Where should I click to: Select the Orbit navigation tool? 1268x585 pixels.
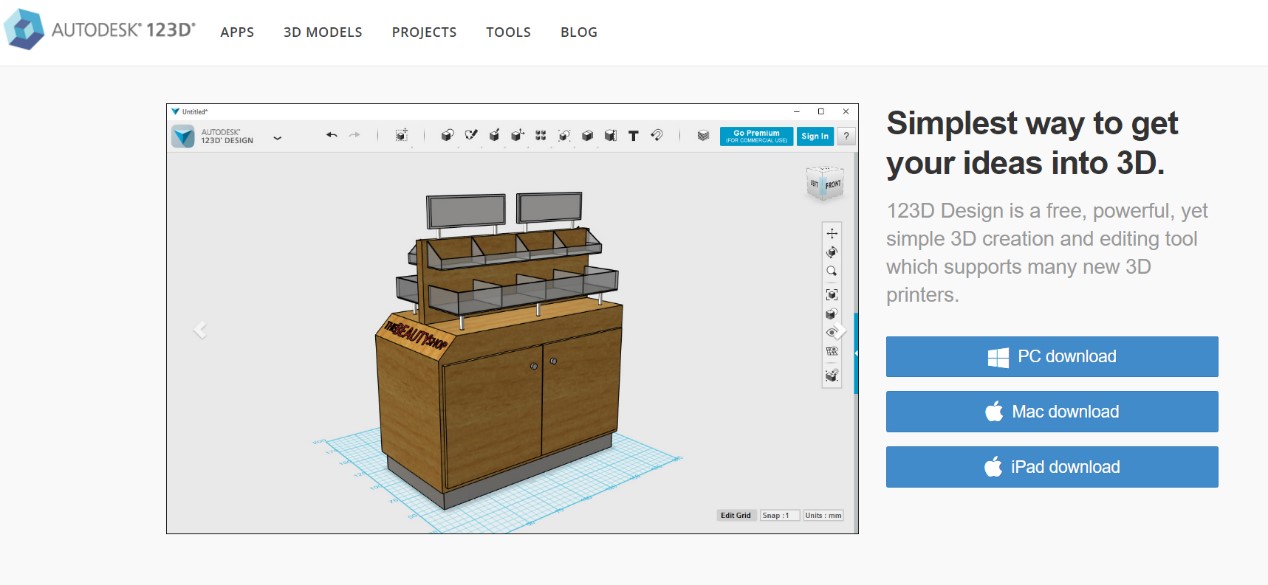pos(831,252)
